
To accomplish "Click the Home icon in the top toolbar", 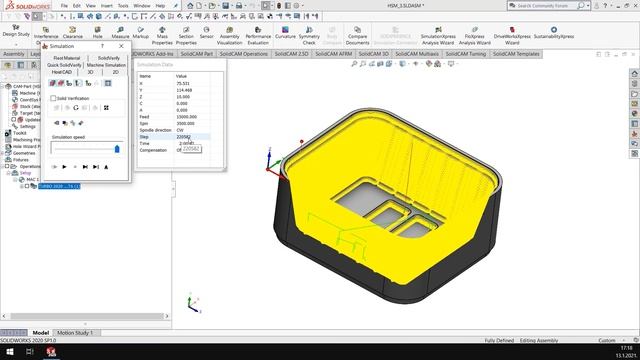I will 190,6.
